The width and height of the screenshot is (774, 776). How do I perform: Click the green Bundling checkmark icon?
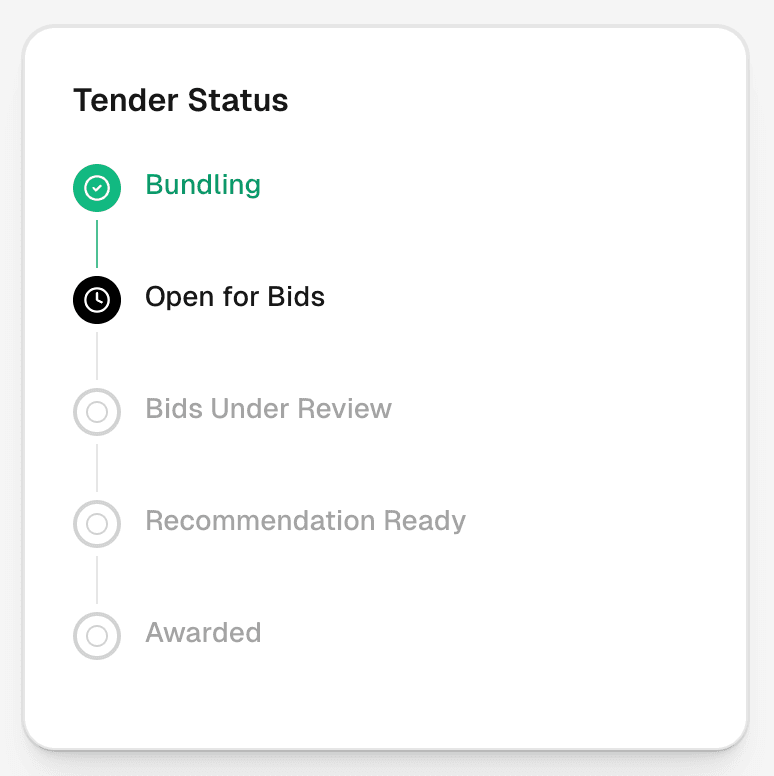point(97,188)
